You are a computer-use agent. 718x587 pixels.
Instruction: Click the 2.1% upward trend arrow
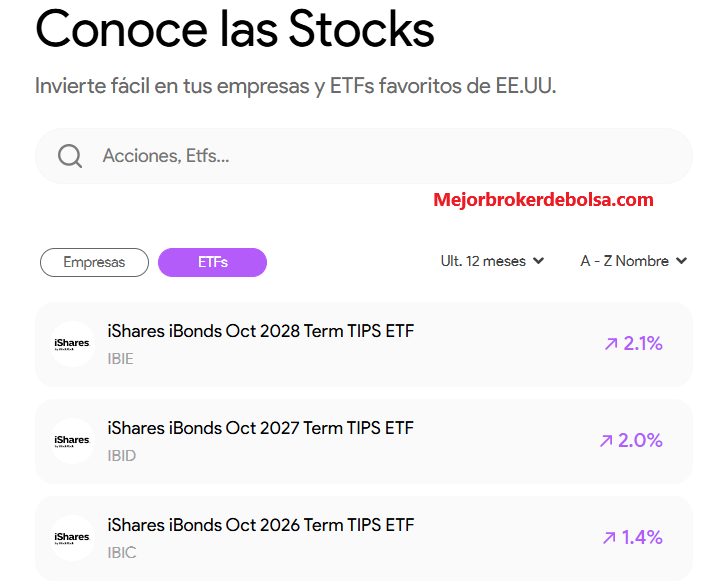tap(611, 344)
